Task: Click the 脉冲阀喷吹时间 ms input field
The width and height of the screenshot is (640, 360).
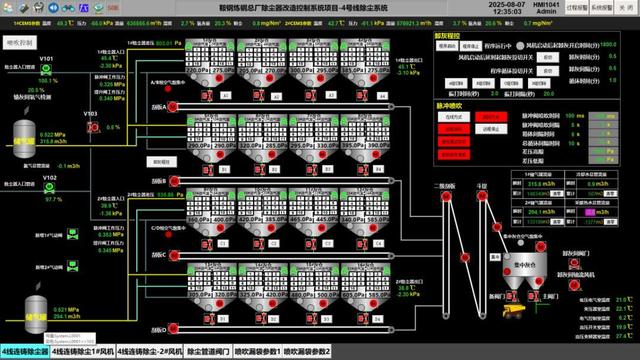Action: 603,116
